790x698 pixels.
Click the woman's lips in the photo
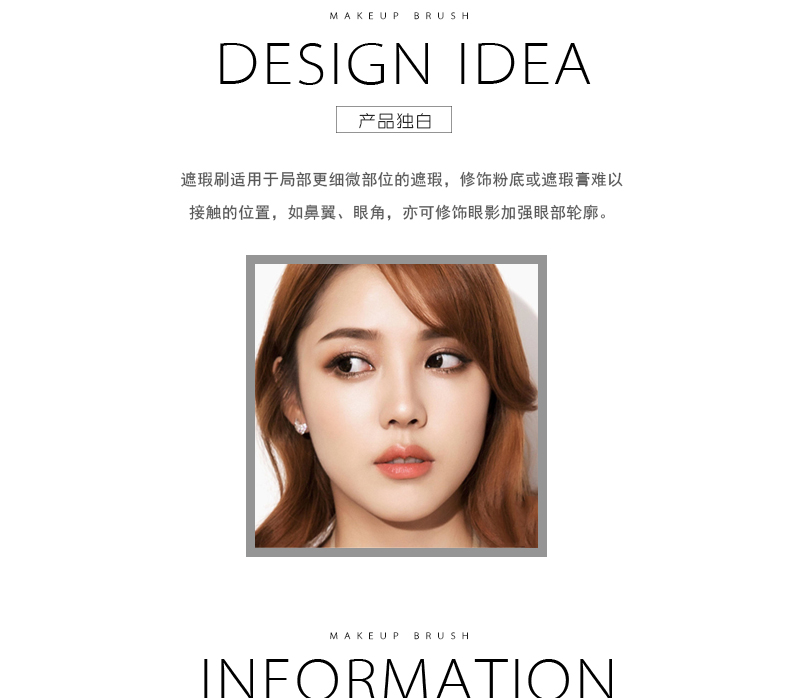pos(404,462)
